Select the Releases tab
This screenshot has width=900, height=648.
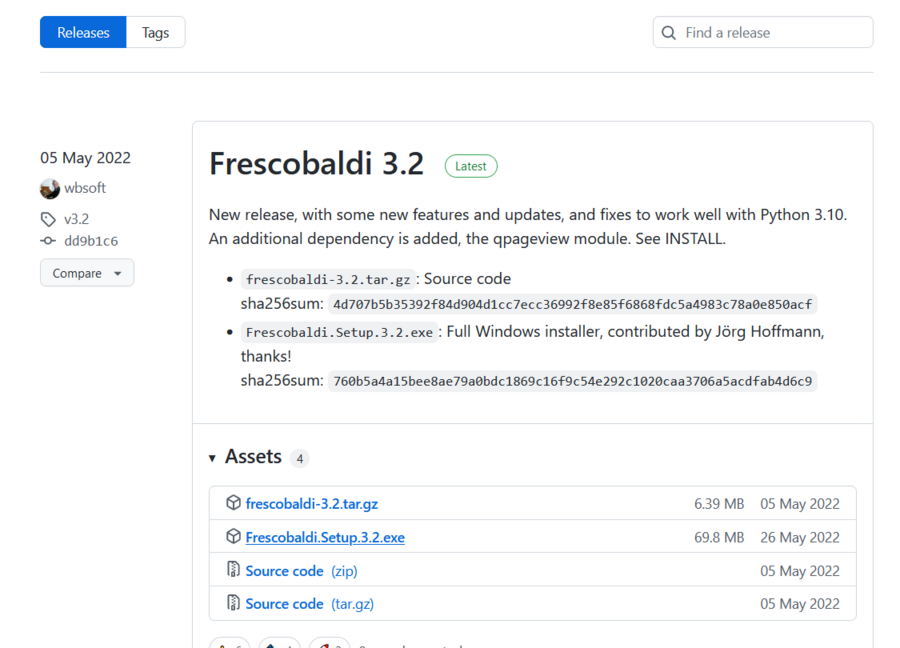pyautogui.click(x=82, y=32)
